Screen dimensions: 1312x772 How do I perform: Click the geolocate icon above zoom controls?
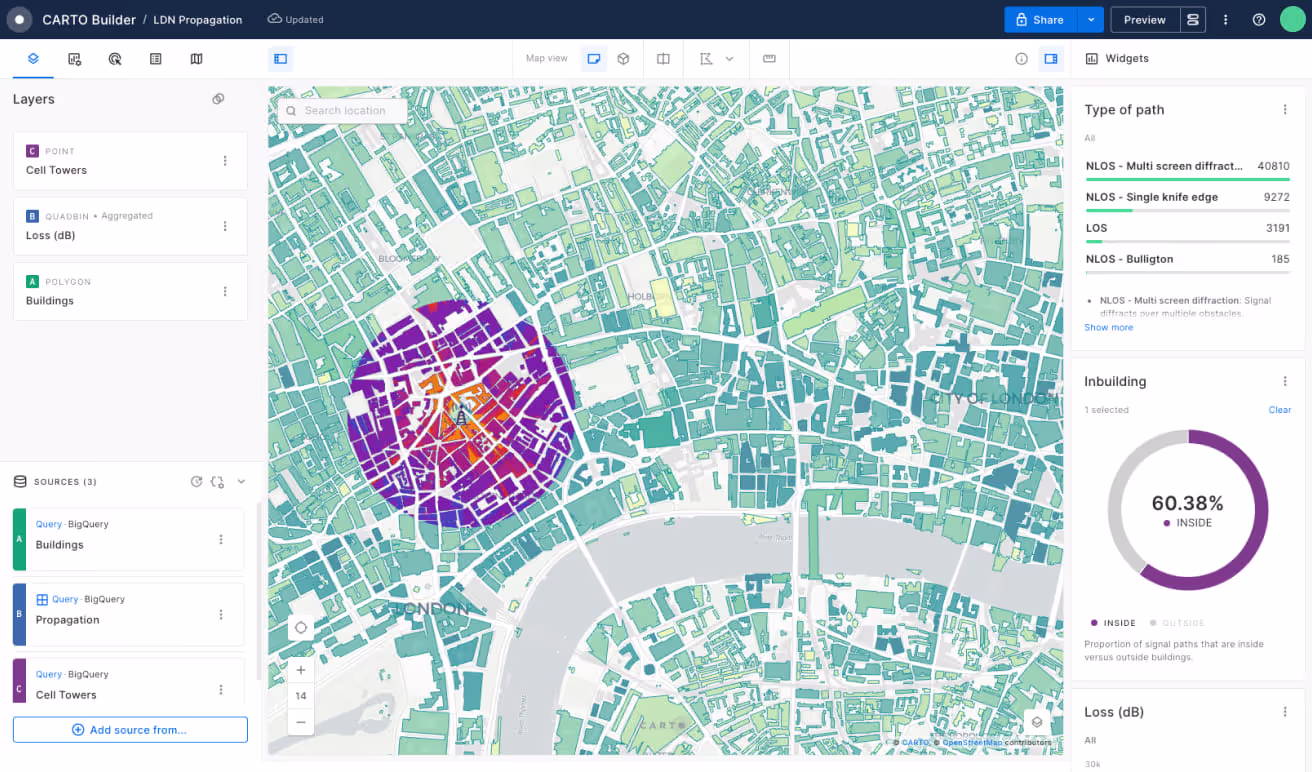[300, 627]
